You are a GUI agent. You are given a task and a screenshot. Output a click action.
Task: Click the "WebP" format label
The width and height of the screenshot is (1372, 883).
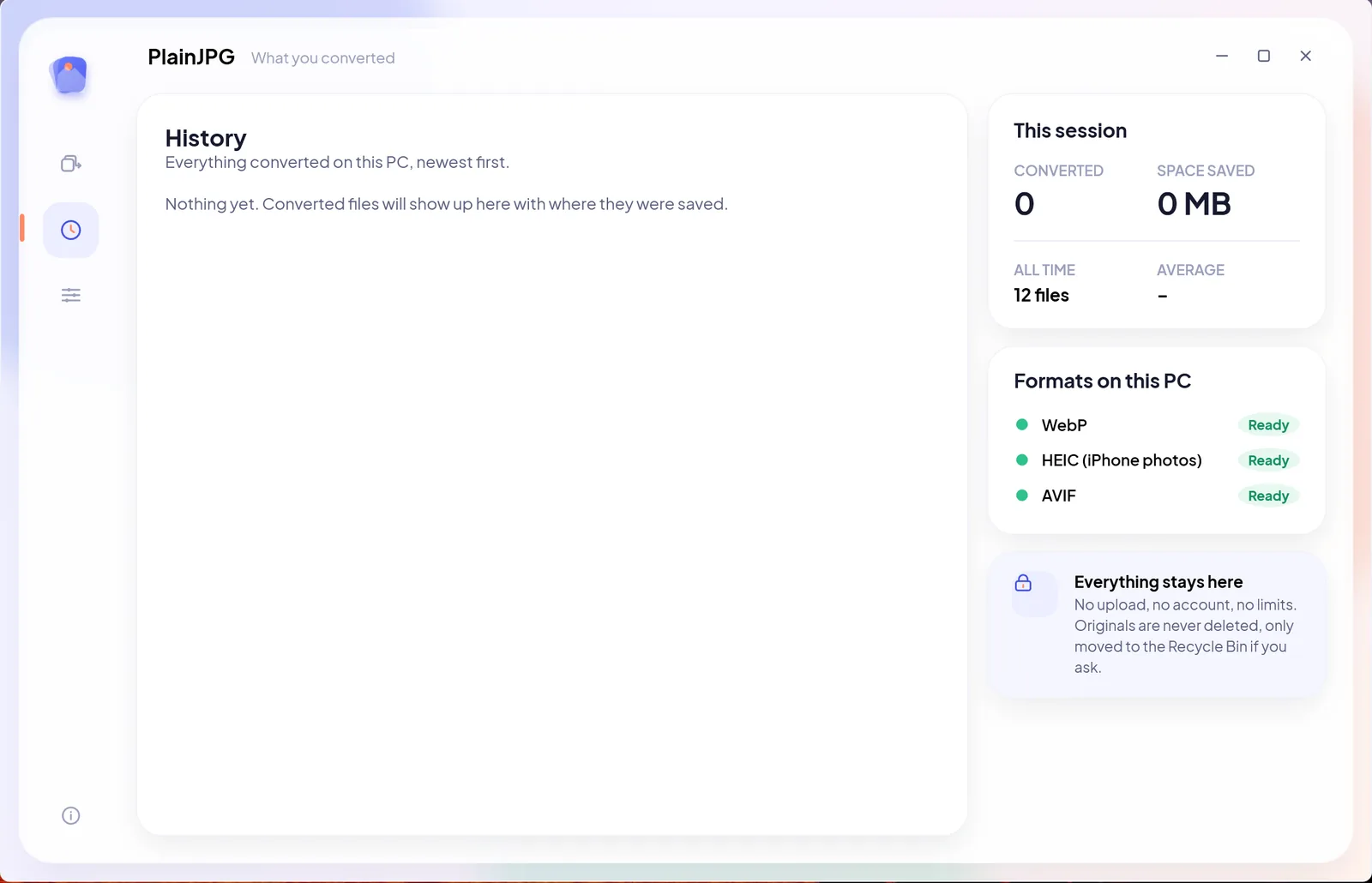(1064, 425)
